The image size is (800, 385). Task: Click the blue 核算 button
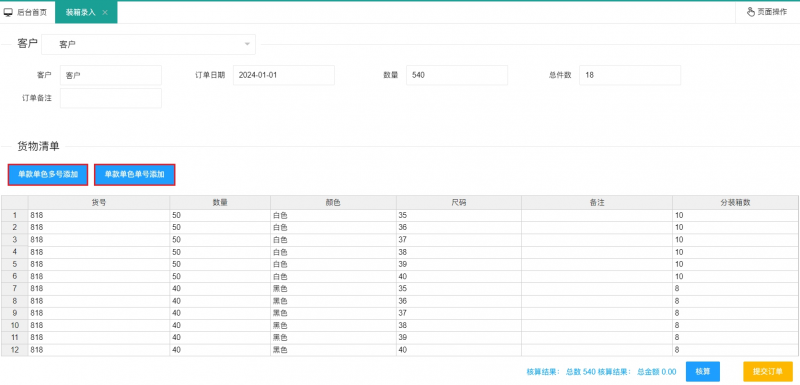(703, 372)
